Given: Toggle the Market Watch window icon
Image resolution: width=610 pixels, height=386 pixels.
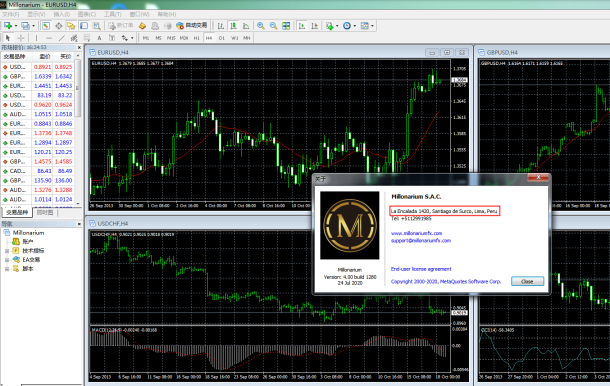Looking at the screenshot, I should coord(46,26).
